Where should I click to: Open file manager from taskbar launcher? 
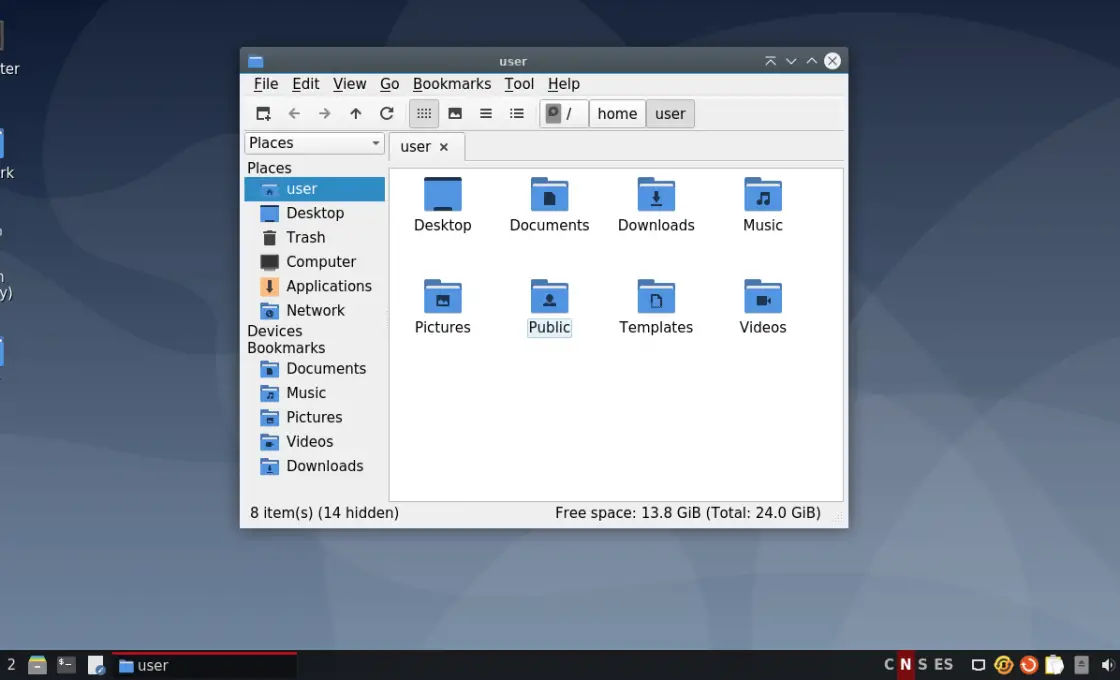(x=37, y=666)
